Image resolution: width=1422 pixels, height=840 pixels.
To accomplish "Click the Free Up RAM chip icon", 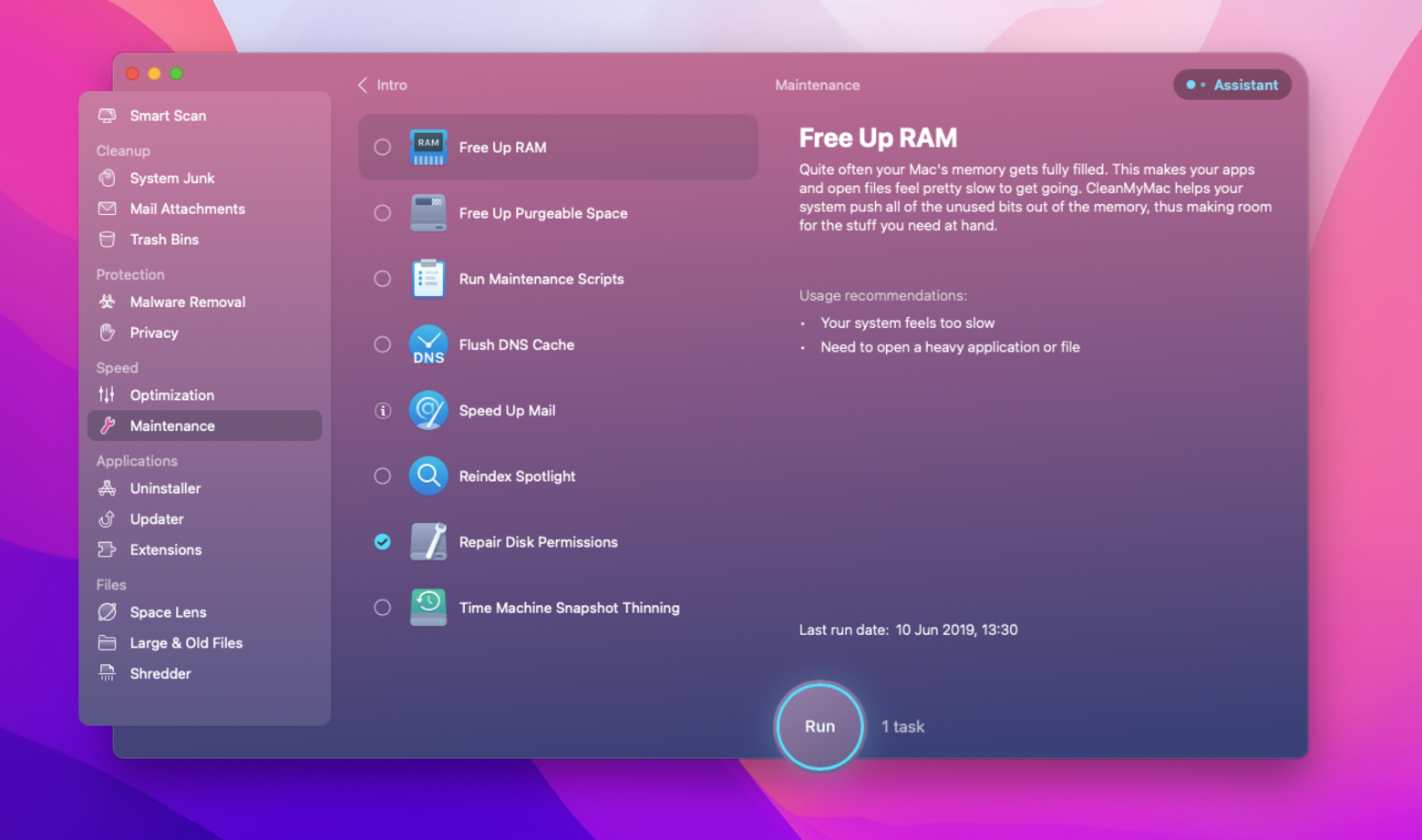I will coord(428,148).
